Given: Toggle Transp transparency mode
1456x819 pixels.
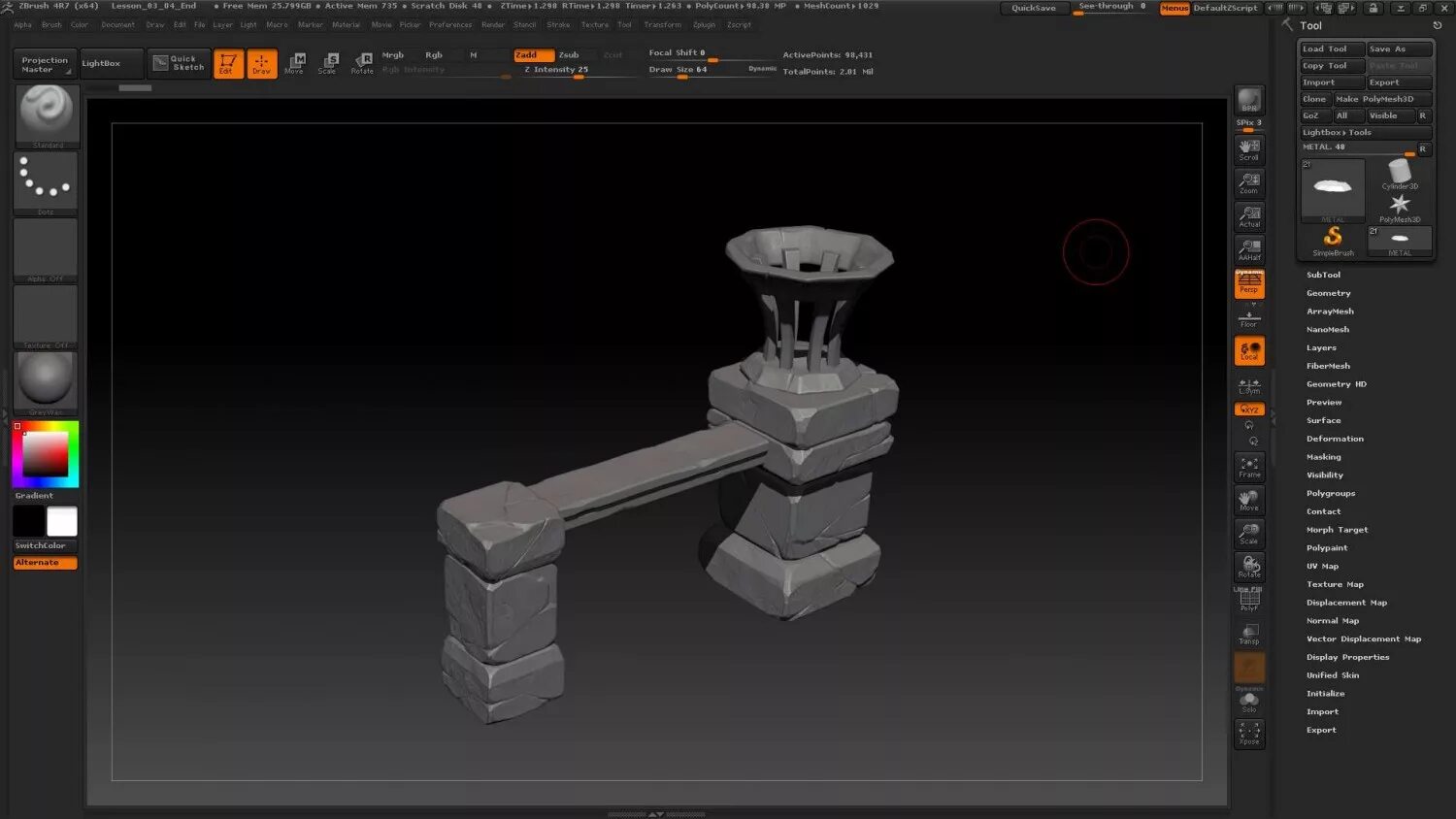Looking at the screenshot, I should 1249,634.
